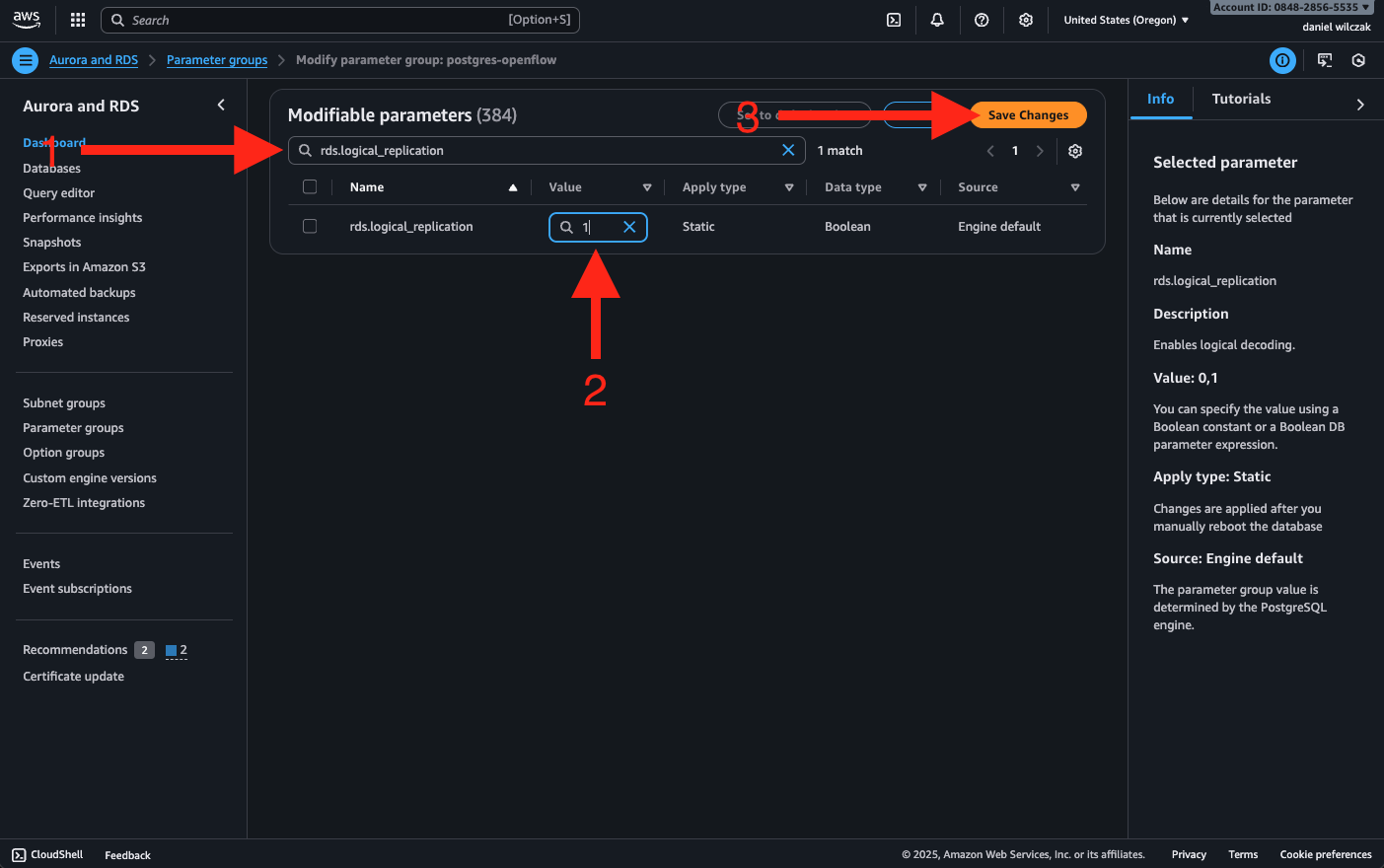The width and height of the screenshot is (1384, 868).
Task: Clear the parameter search filter
Action: tap(788, 150)
